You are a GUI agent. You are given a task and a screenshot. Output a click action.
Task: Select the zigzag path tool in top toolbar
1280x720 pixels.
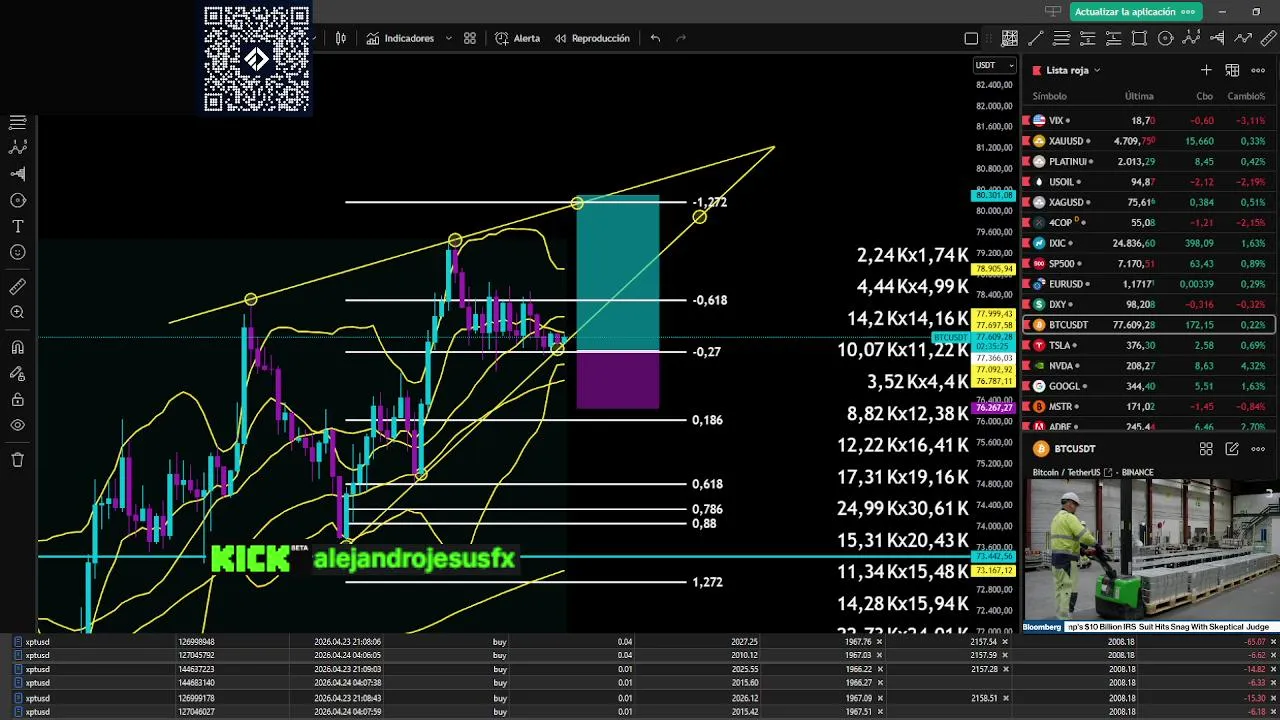click(x=1243, y=39)
